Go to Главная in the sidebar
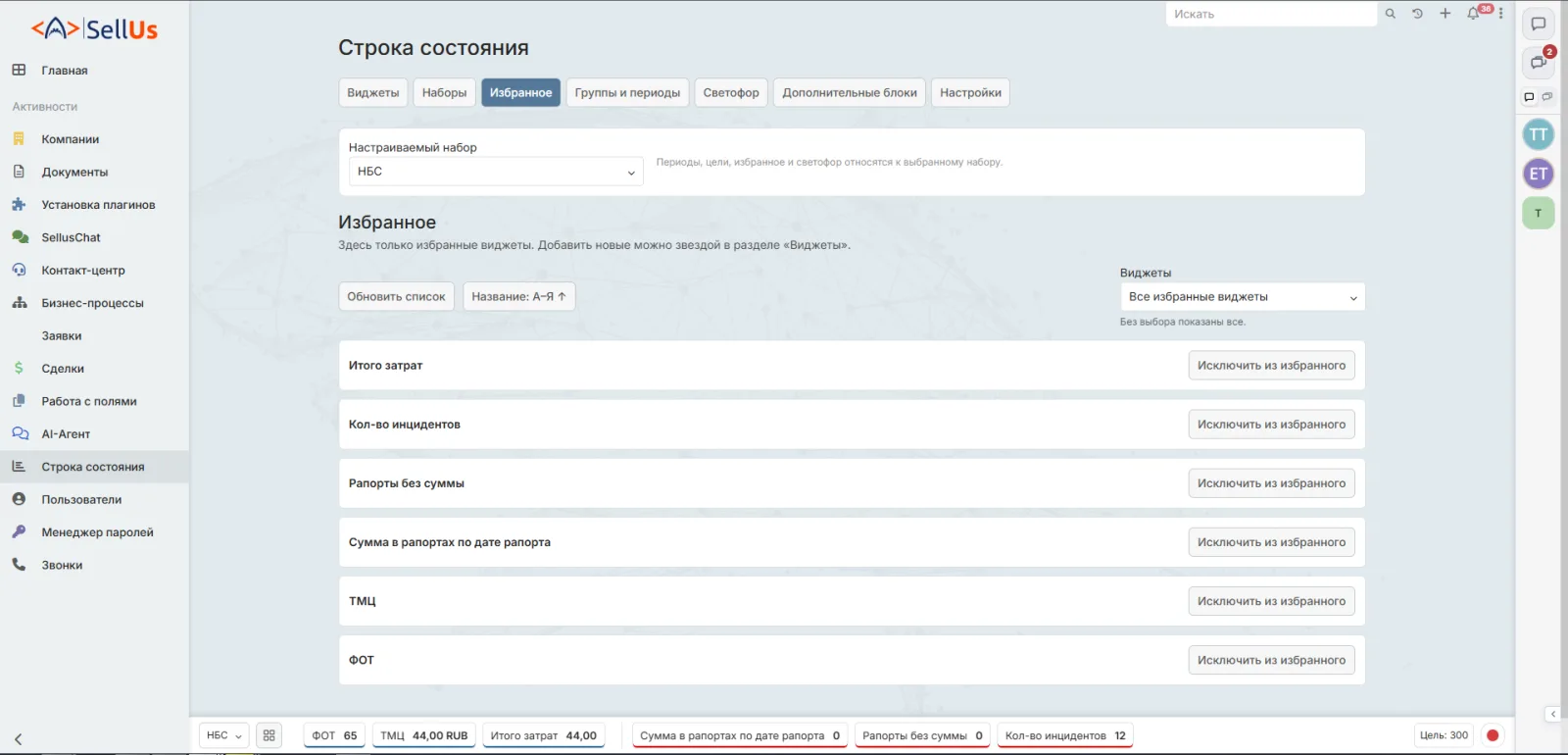Viewport: 1568px width, 755px height. tap(94, 71)
